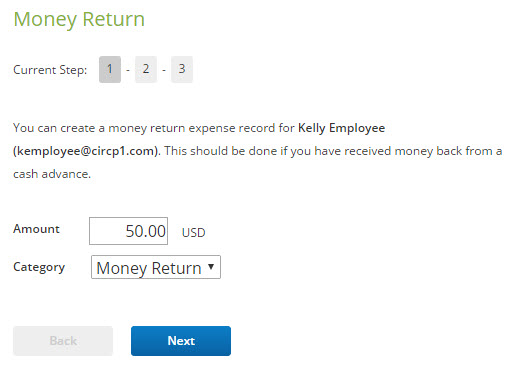Viewport: 519px width, 383px height.
Task: Jump to step 2 in the step indicator
Action: pos(146,69)
